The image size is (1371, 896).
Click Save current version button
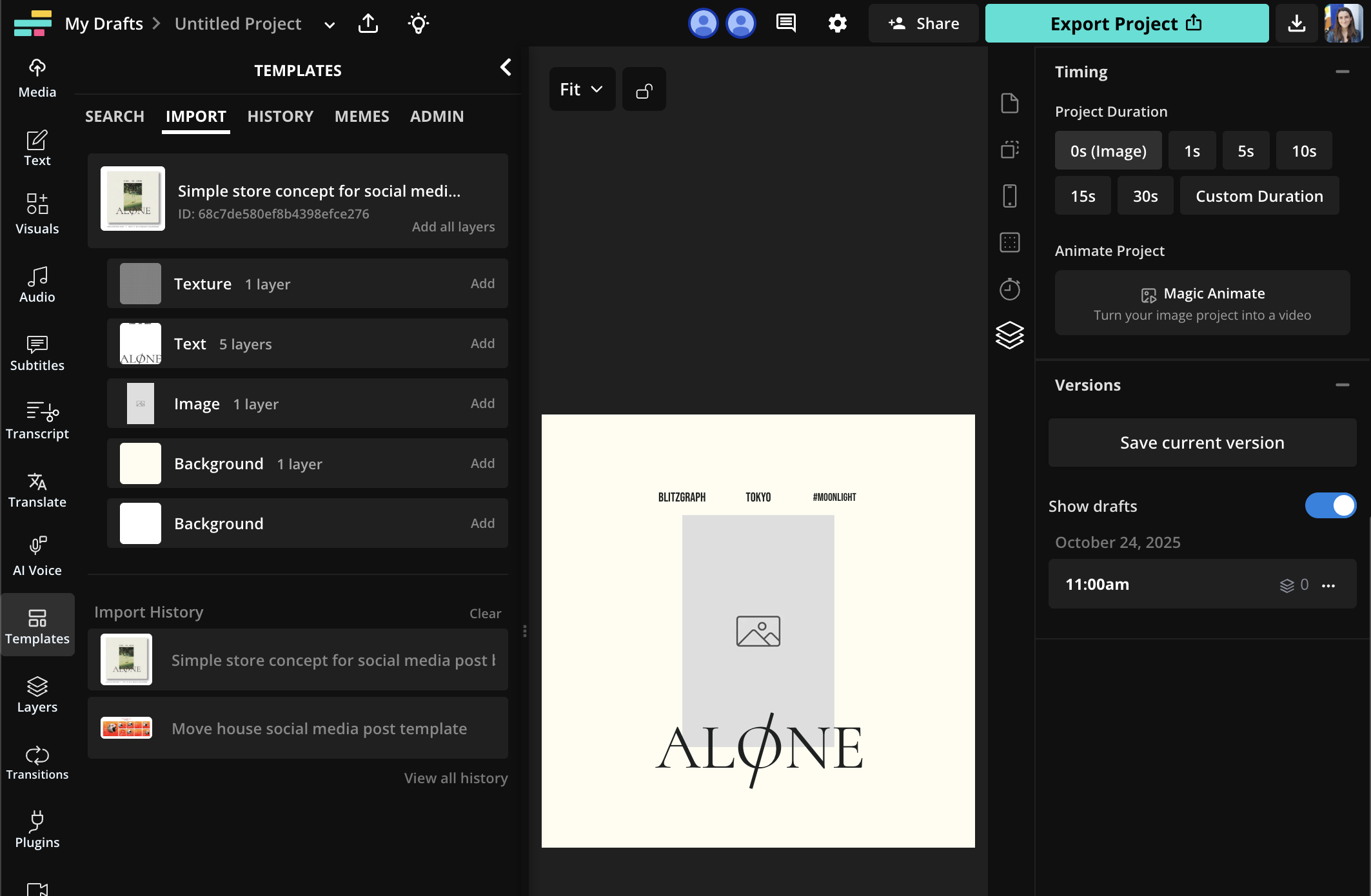[1202, 443]
